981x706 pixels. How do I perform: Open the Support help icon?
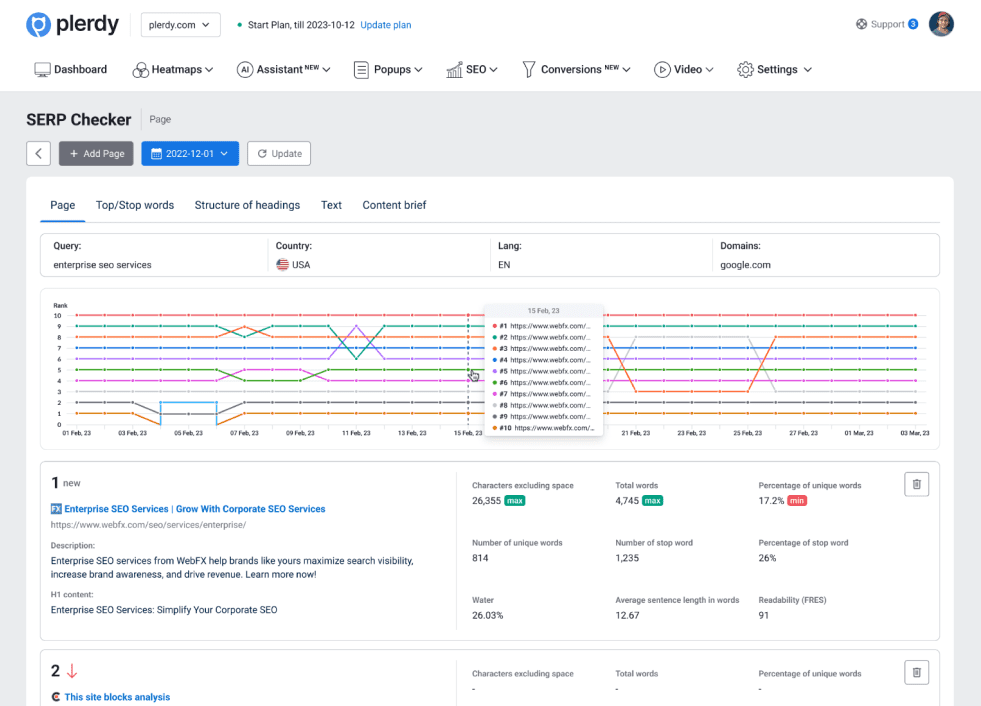(x=862, y=24)
